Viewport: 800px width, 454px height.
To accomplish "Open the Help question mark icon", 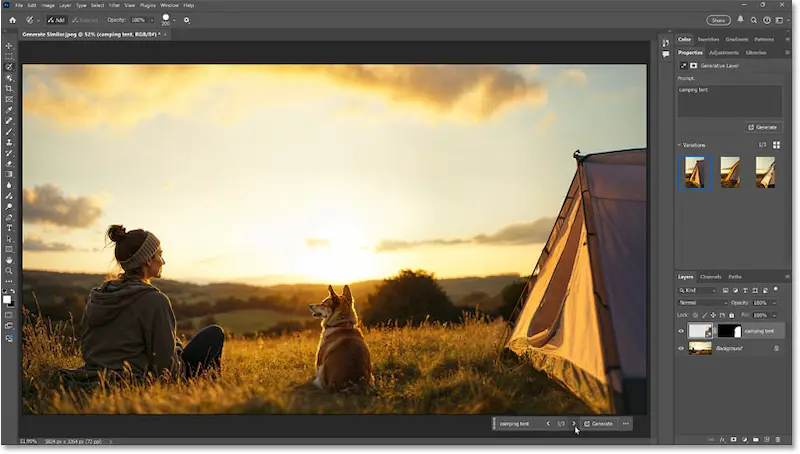I will click(767, 20).
